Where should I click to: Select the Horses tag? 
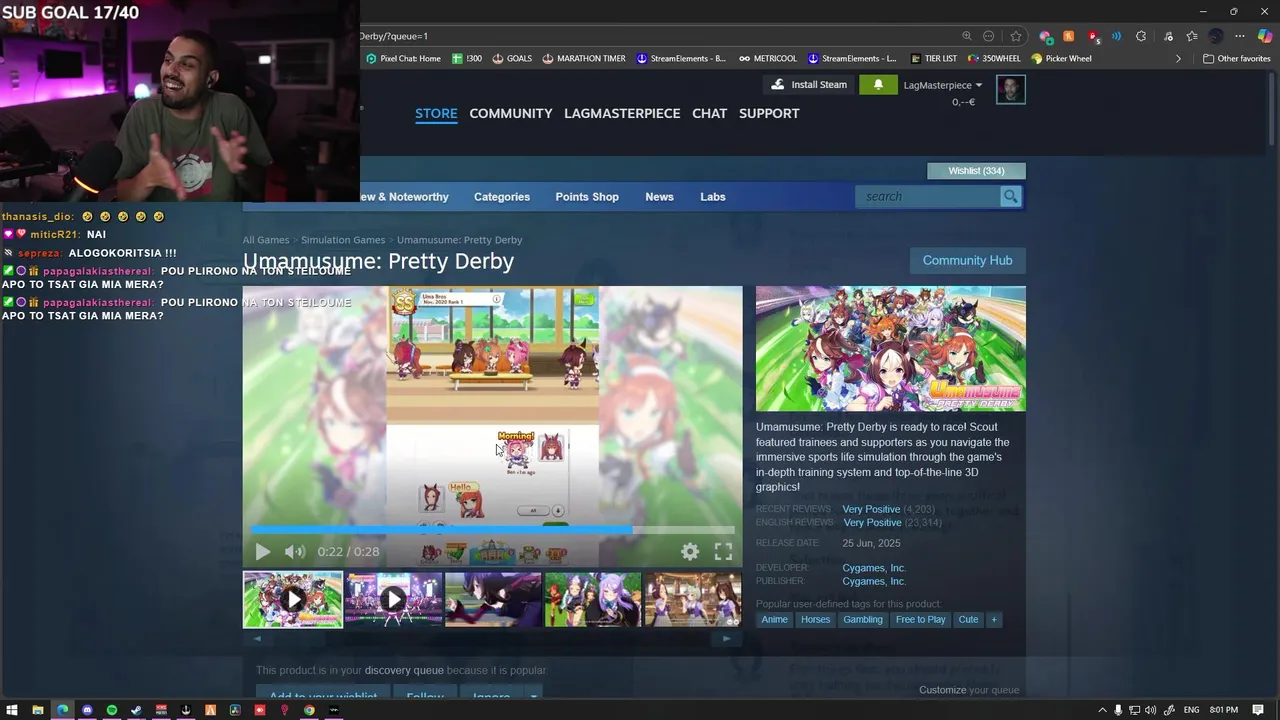[x=815, y=620]
